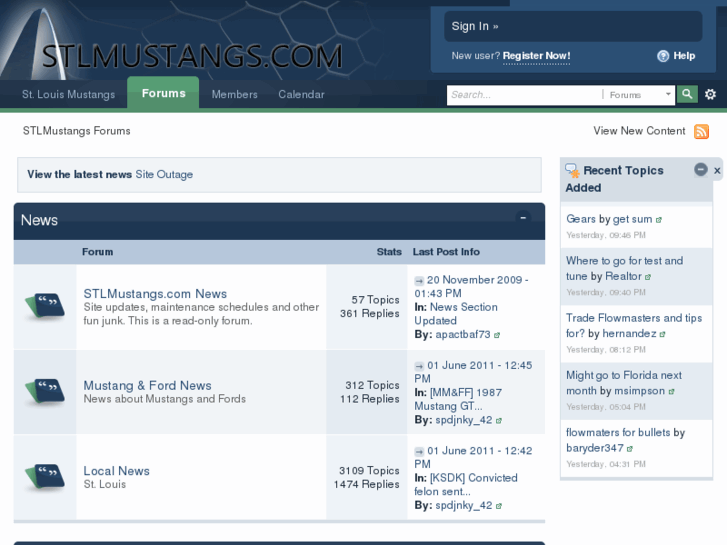Click user Realtor

[x=623, y=276]
